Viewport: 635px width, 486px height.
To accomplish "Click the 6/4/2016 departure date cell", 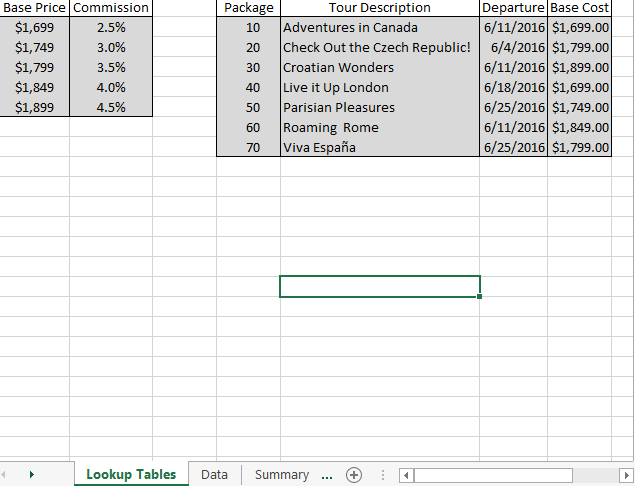I will point(514,47).
